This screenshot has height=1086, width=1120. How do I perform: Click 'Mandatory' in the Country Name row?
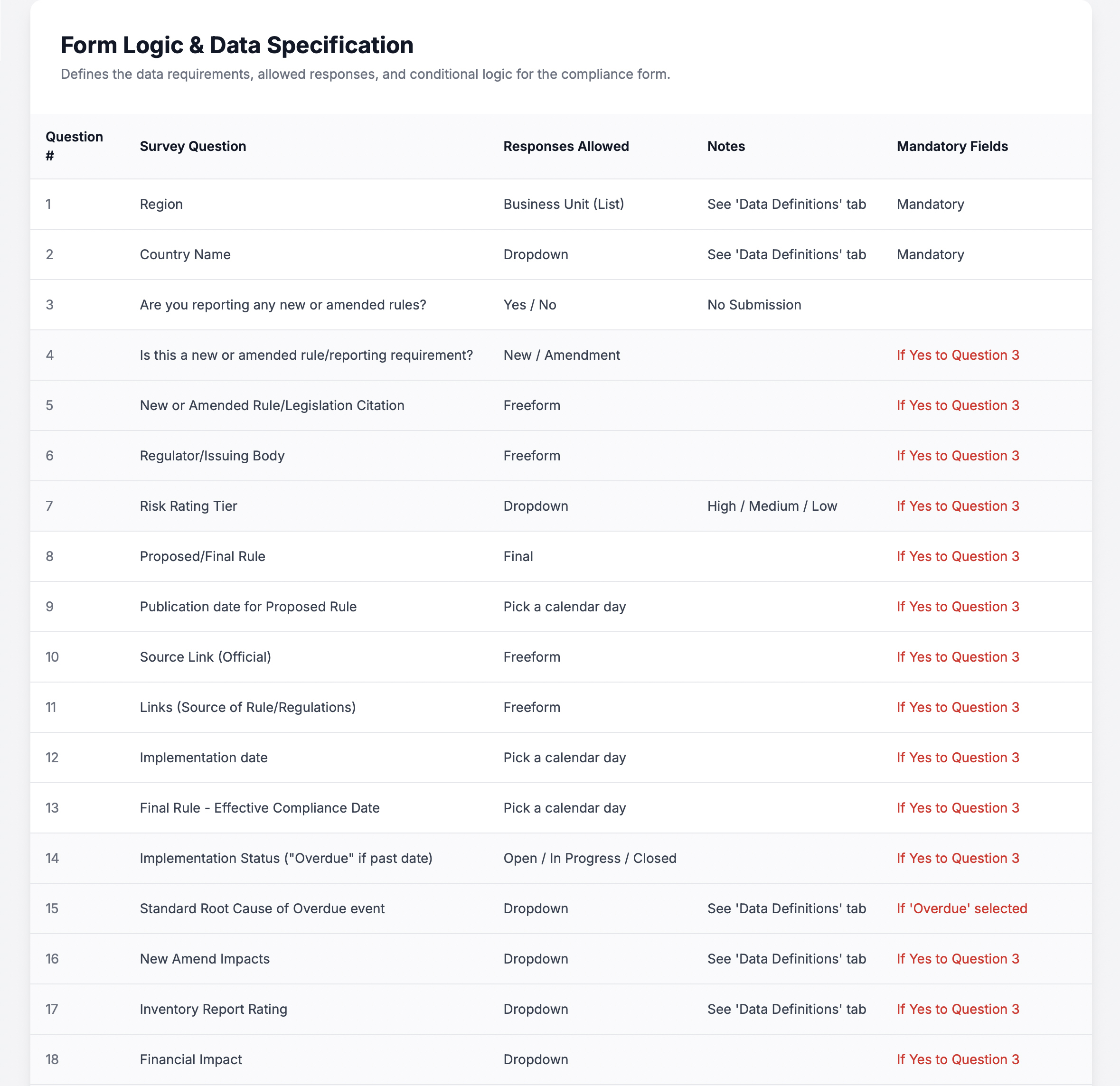pyautogui.click(x=930, y=254)
